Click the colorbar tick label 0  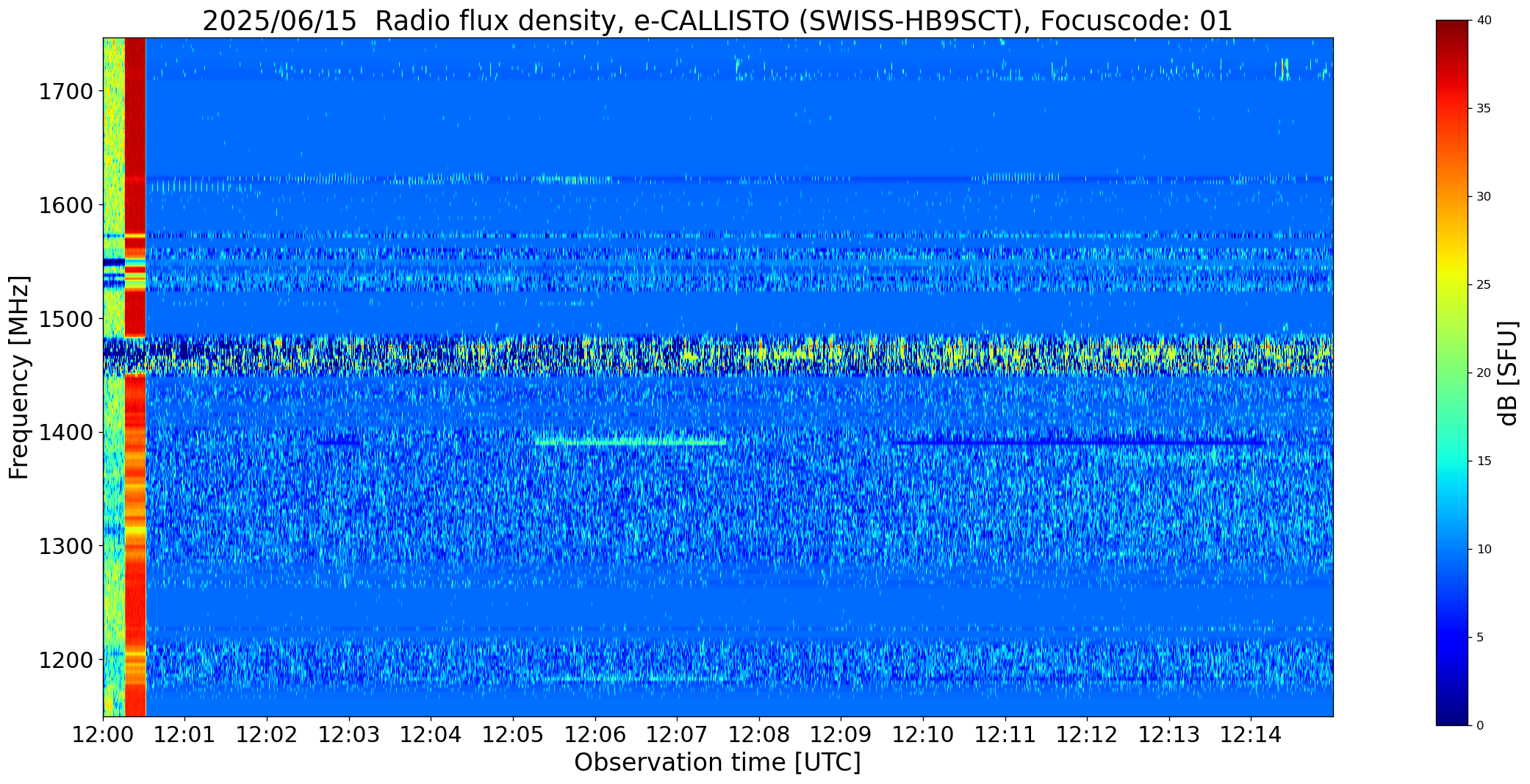click(1480, 726)
